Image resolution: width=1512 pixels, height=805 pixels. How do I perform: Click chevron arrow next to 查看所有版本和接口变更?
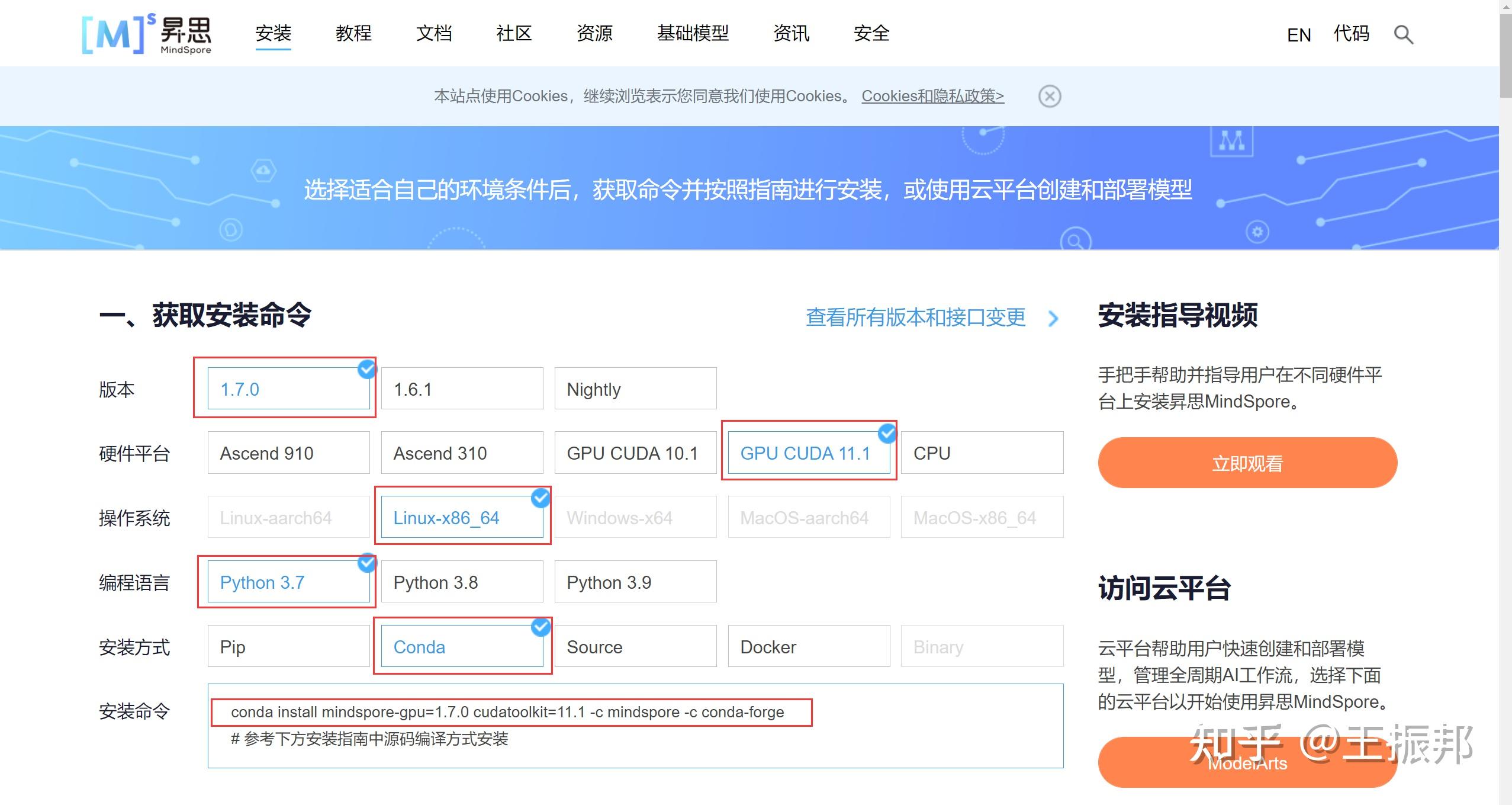(1053, 319)
